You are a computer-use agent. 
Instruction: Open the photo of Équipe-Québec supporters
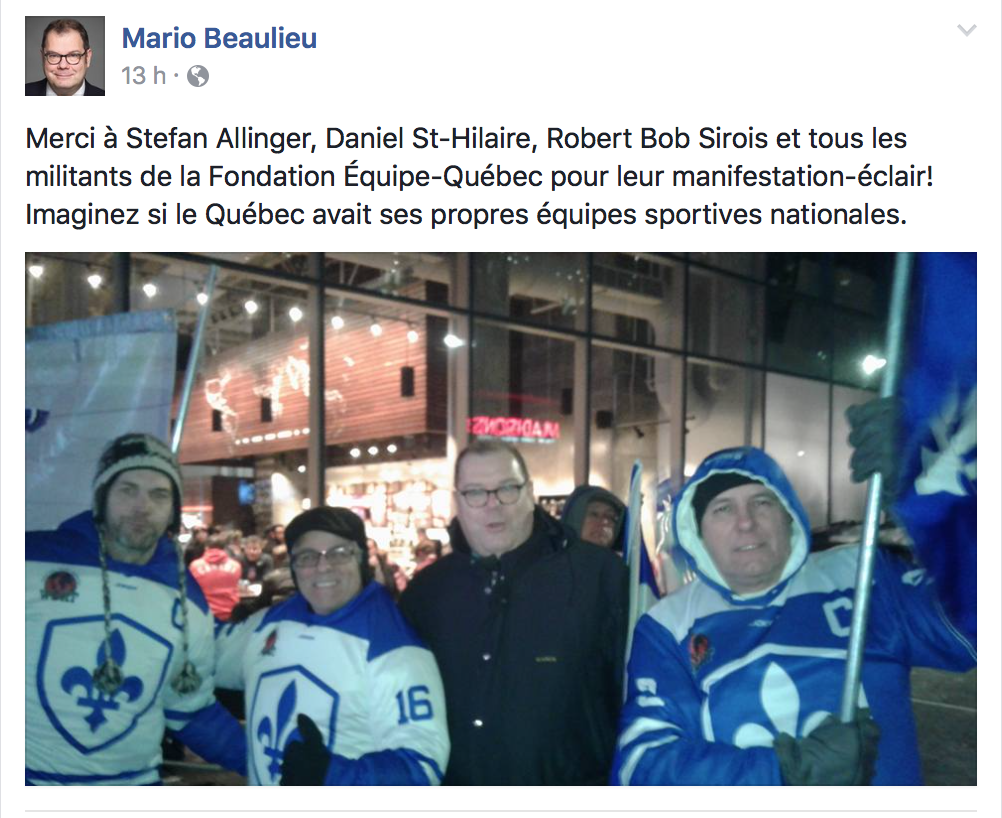[501, 519]
